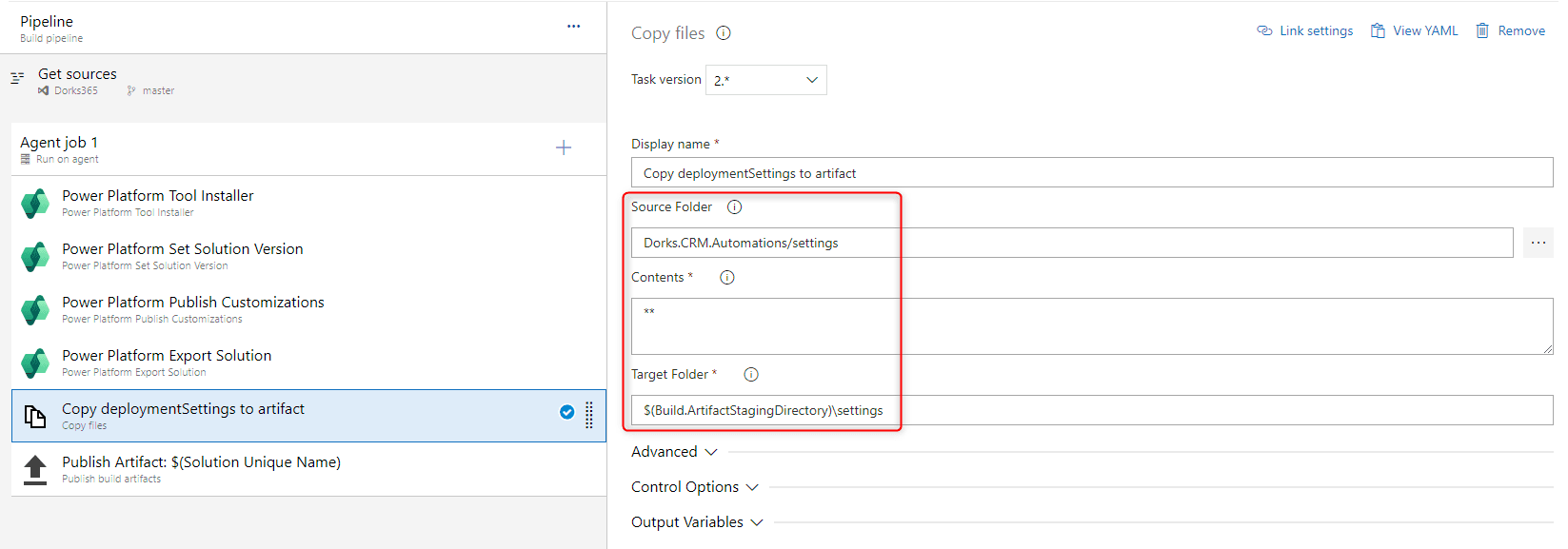Click the drag handle on Copy deploymentSettings task
This screenshot has height=549, width=1568.
(589, 415)
